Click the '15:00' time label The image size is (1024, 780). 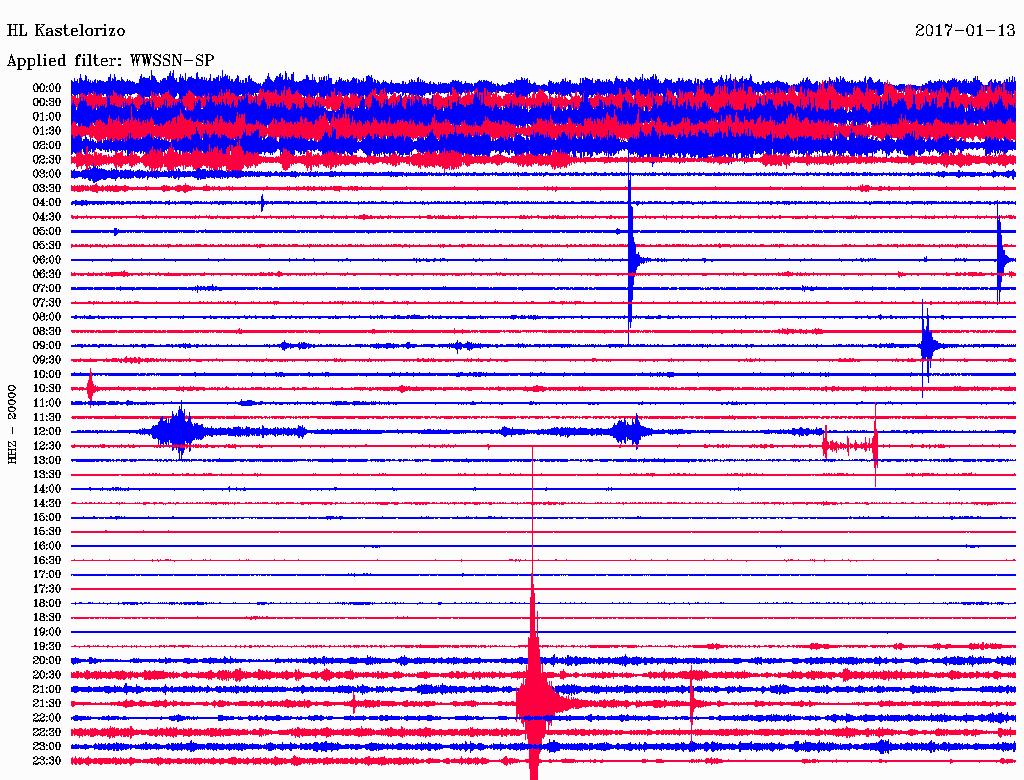pyautogui.click(x=47, y=517)
